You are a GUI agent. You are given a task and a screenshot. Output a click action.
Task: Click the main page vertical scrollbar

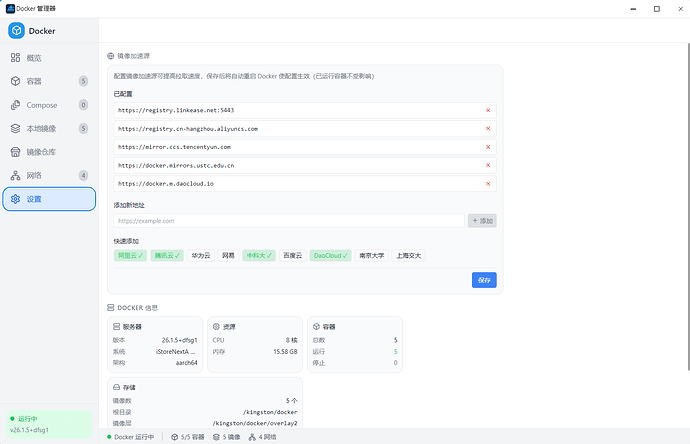[x=688, y=207]
